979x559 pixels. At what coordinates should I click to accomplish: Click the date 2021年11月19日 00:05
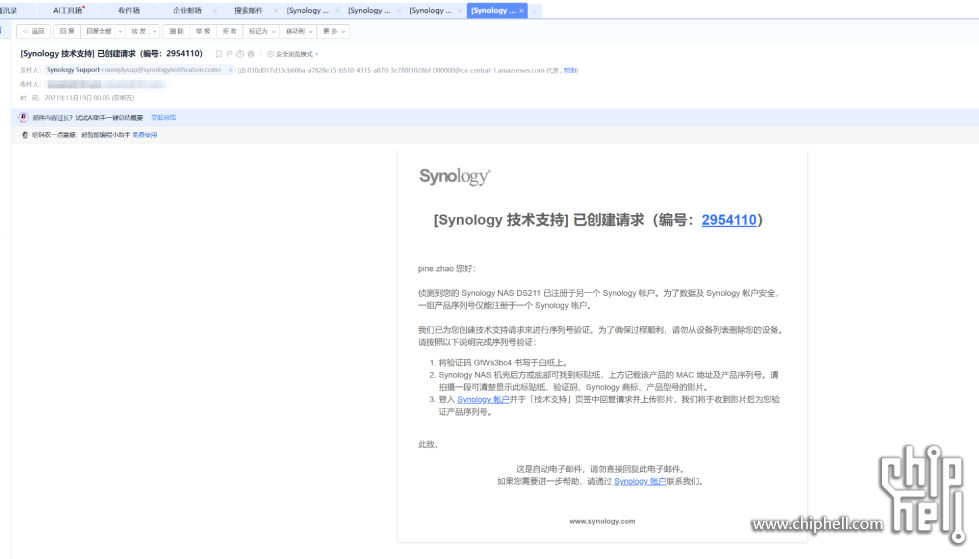tap(89, 98)
